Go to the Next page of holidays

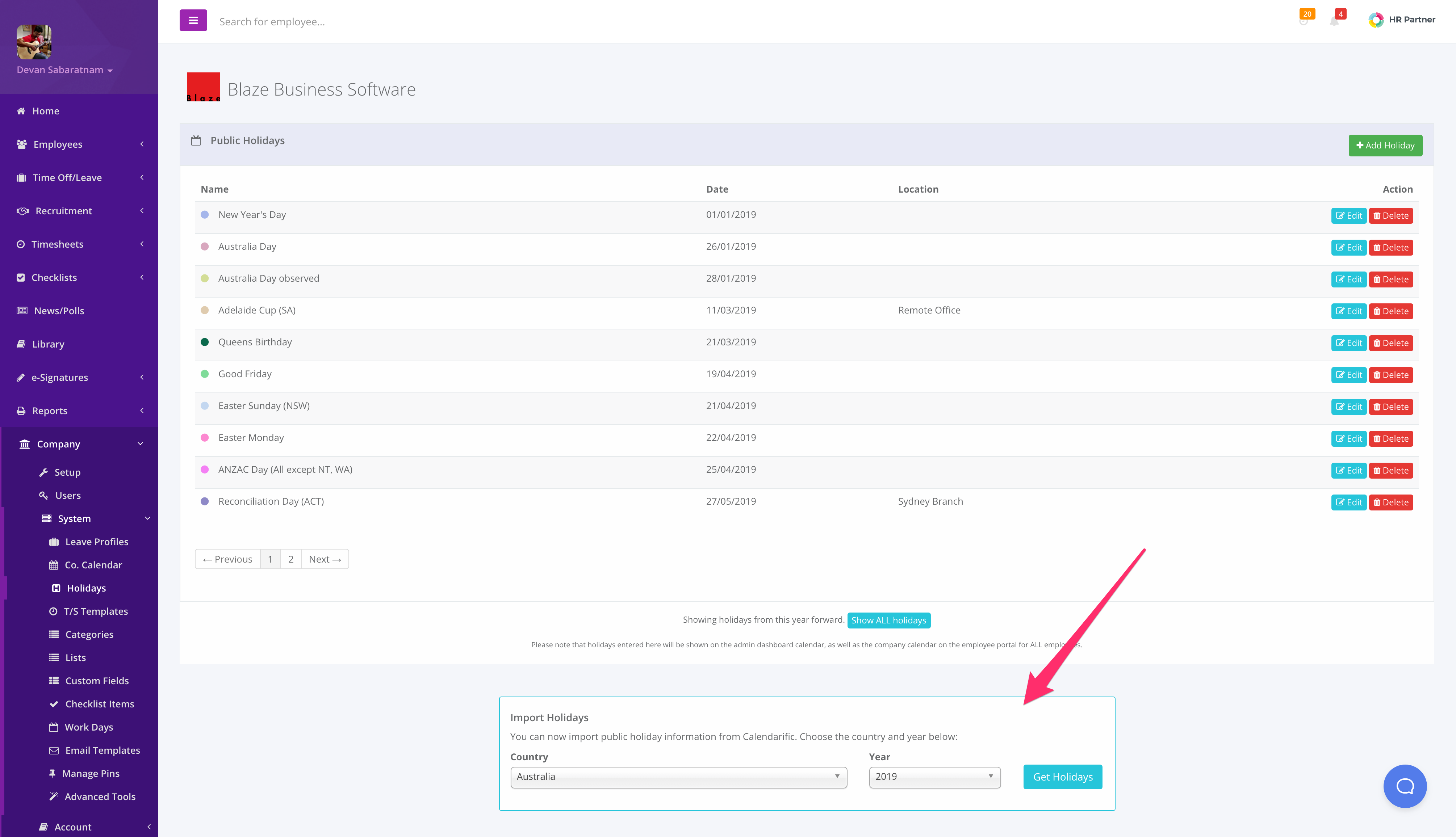tap(325, 559)
